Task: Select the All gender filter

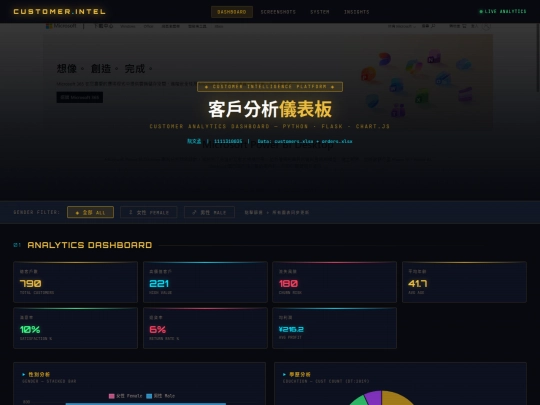Action: [91, 212]
